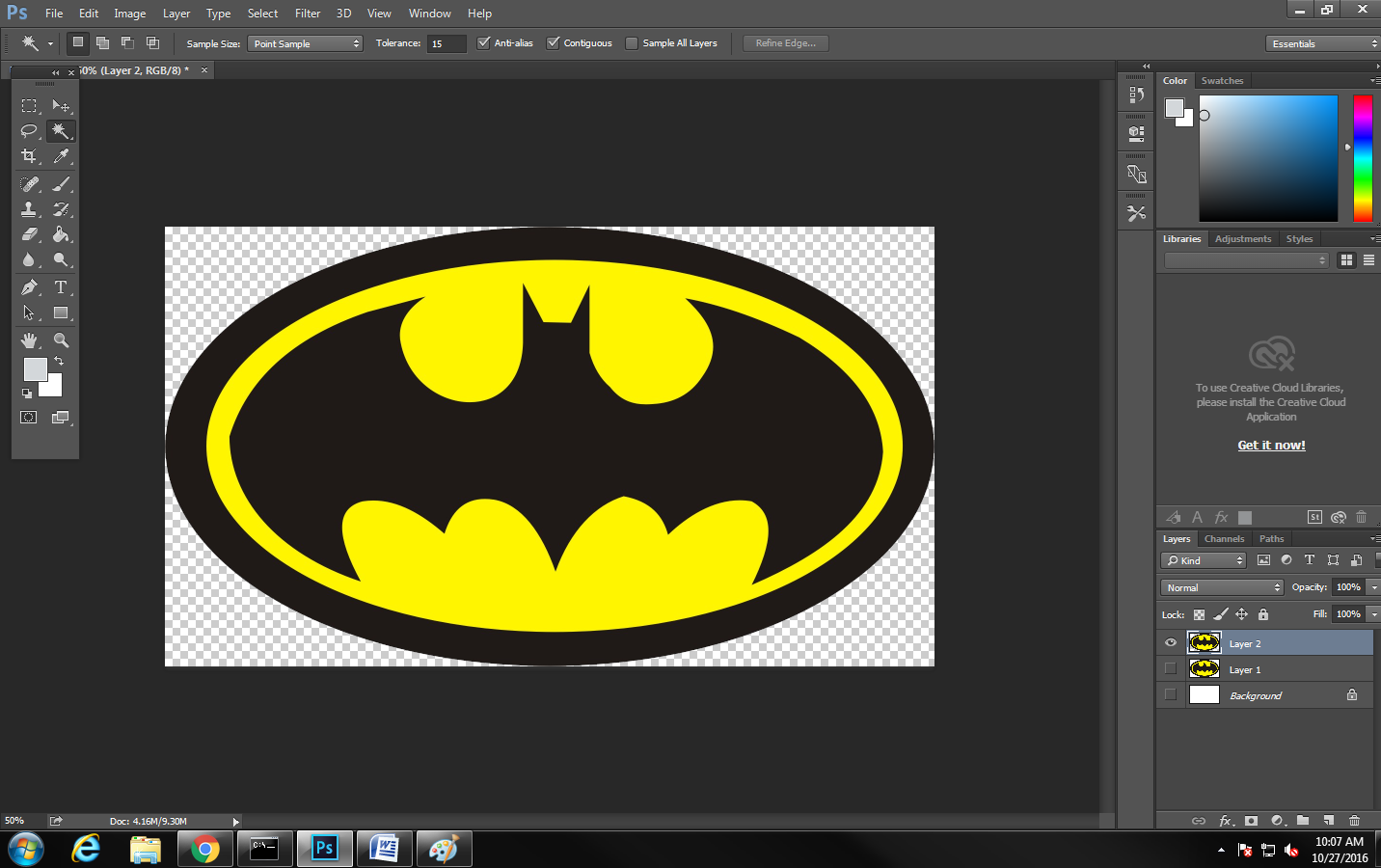Toggle Lock image pixels brush icon
The height and width of the screenshot is (868, 1381).
pyautogui.click(x=1221, y=614)
